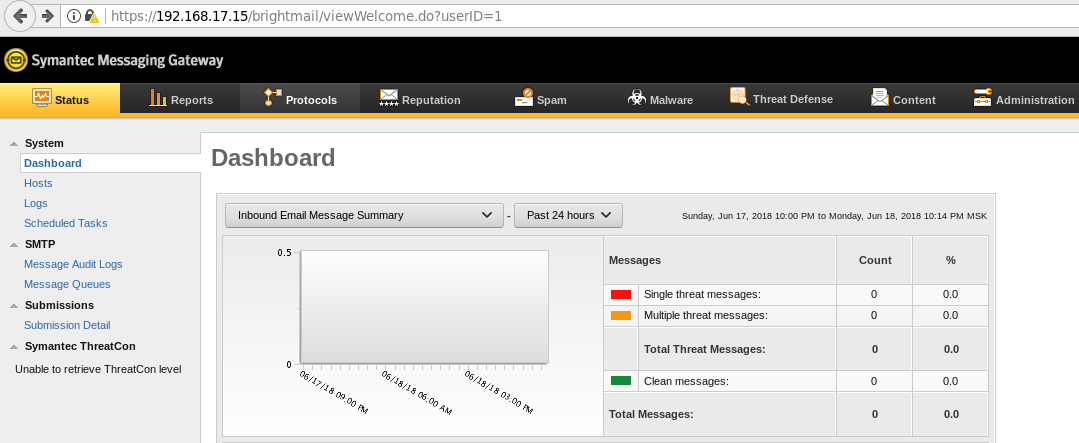Screen dimensions: 1079x443
Task: Click the % column header
Action: coord(950,260)
